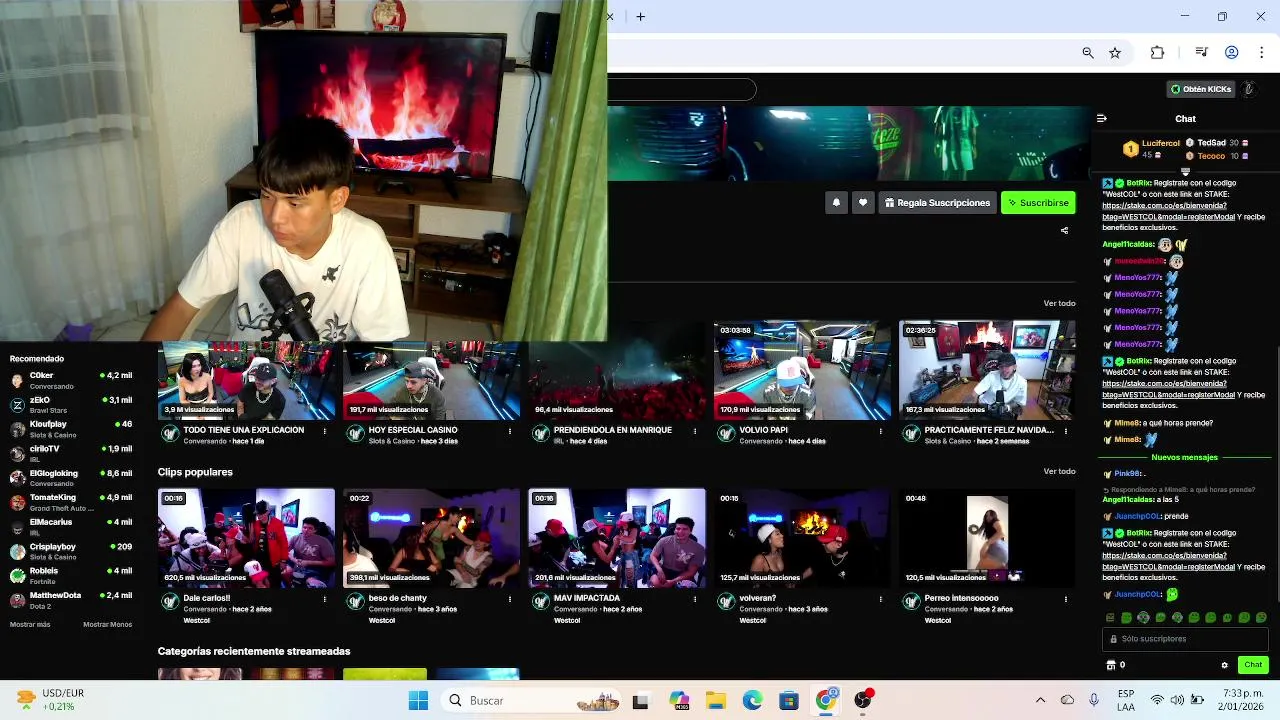
Task: Click username JuanchpCOL: prende in chat
Action: tap(1138, 516)
